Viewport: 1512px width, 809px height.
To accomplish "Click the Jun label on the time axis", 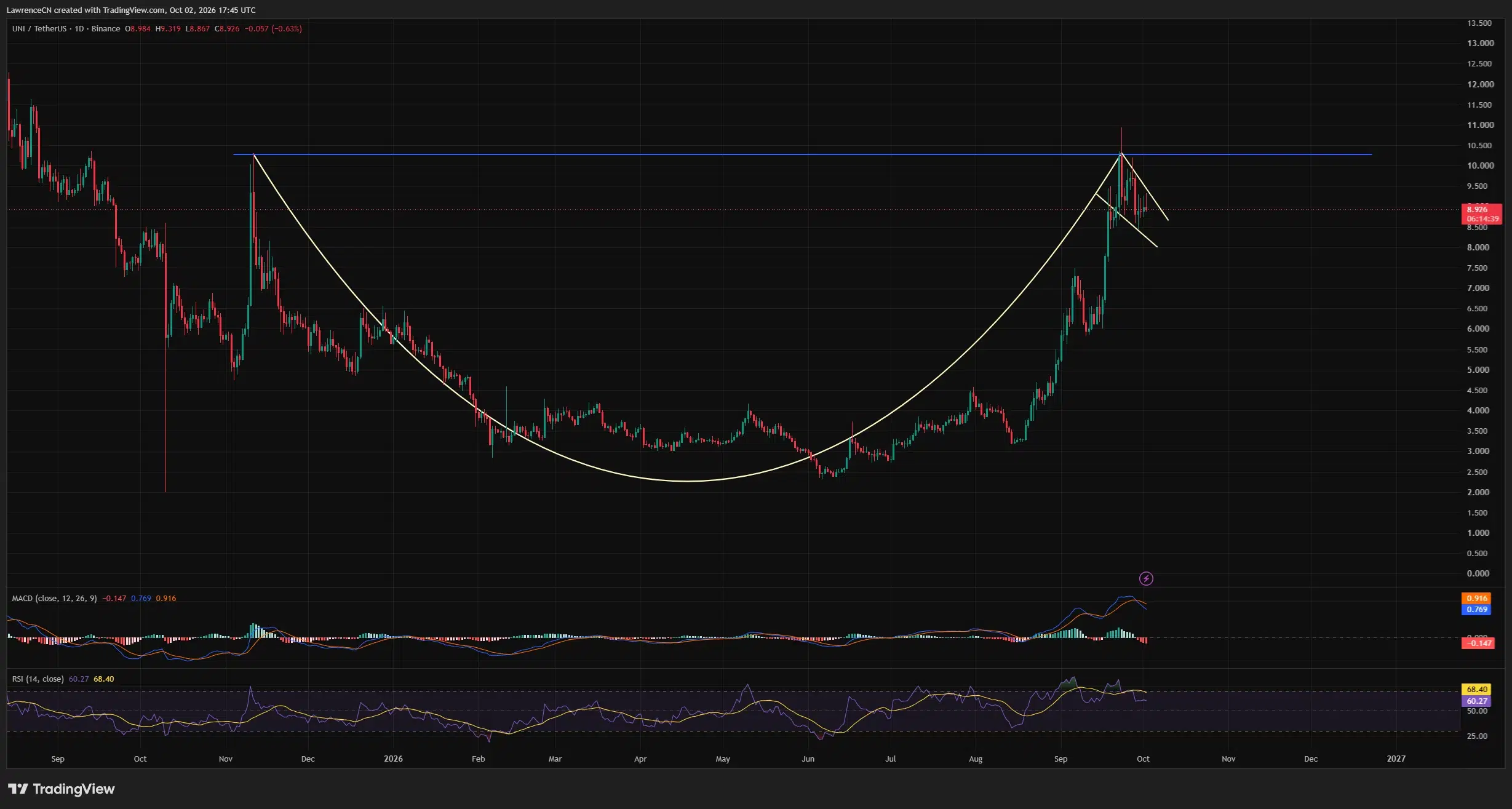I will click(808, 759).
